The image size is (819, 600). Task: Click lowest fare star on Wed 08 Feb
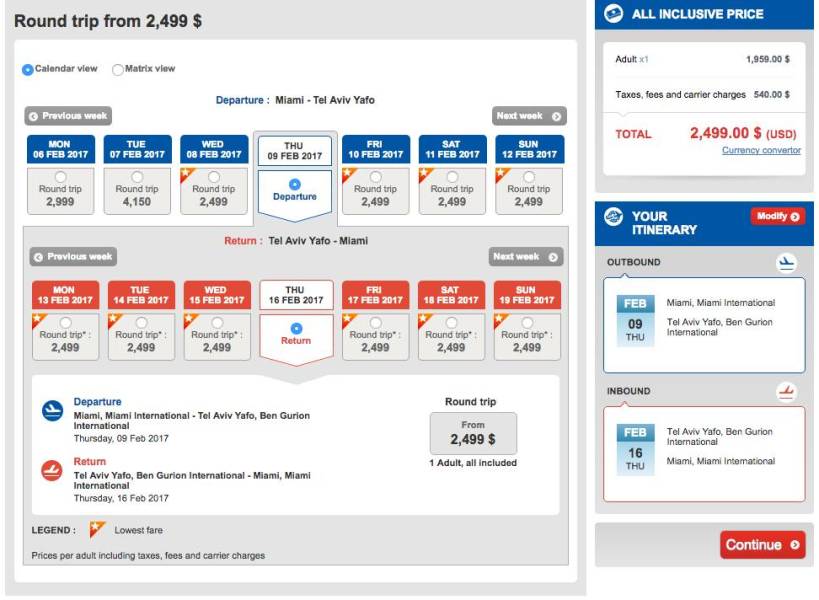(x=186, y=174)
